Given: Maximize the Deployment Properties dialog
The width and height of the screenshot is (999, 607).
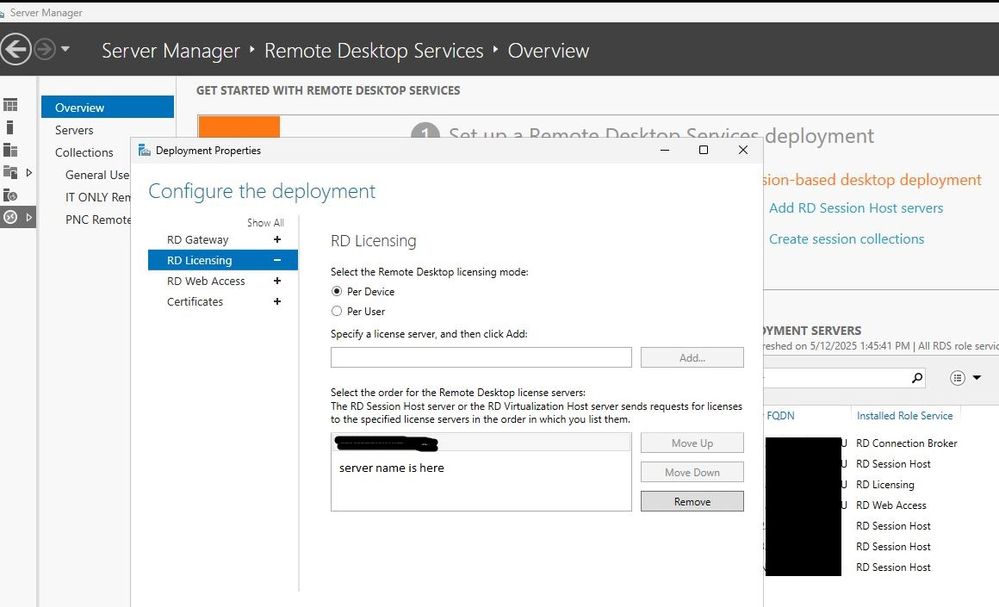Looking at the screenshot, I should point(703,150).
